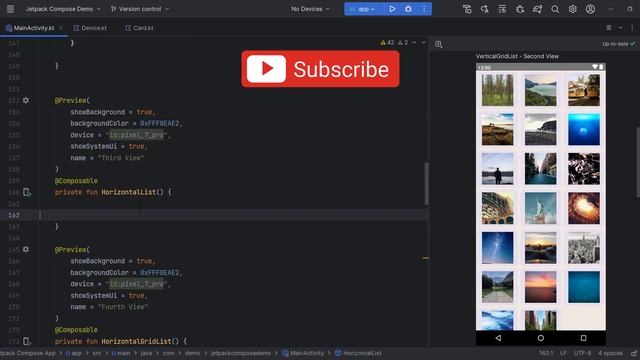This screenshot has width=640, height=360.
Task: Click the src breadcrumb
Action: click(96, 353)
